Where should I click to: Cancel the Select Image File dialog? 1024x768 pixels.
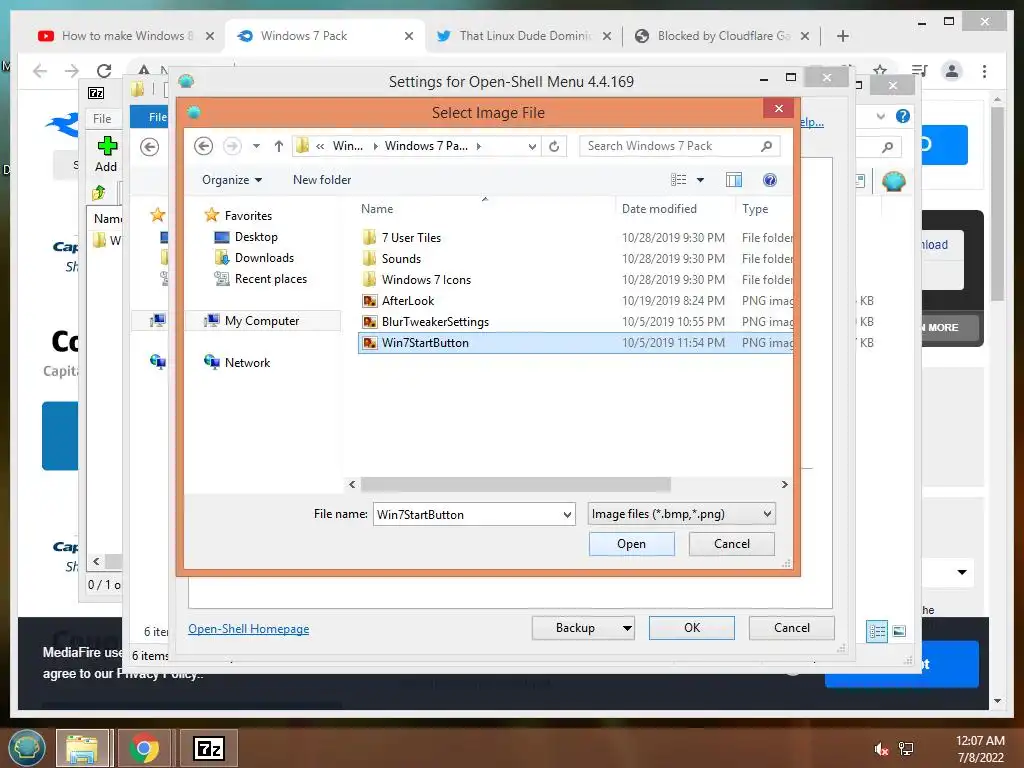click(x=731, y=544)
